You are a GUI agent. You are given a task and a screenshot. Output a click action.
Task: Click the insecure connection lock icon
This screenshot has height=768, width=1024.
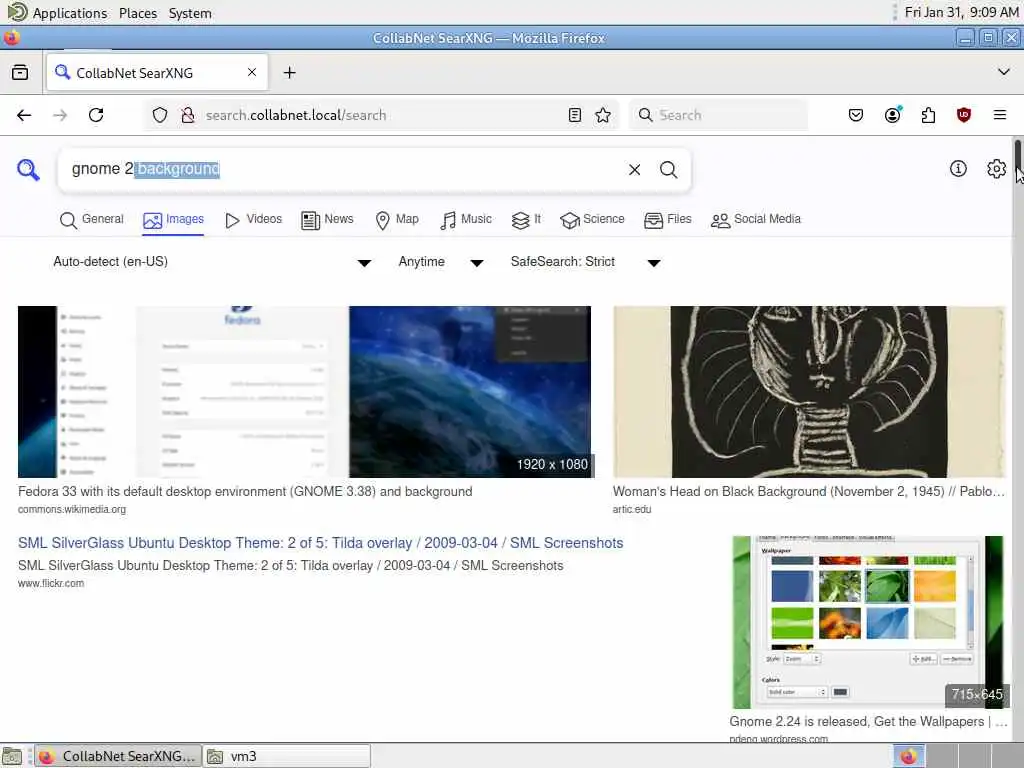(188, 115)
